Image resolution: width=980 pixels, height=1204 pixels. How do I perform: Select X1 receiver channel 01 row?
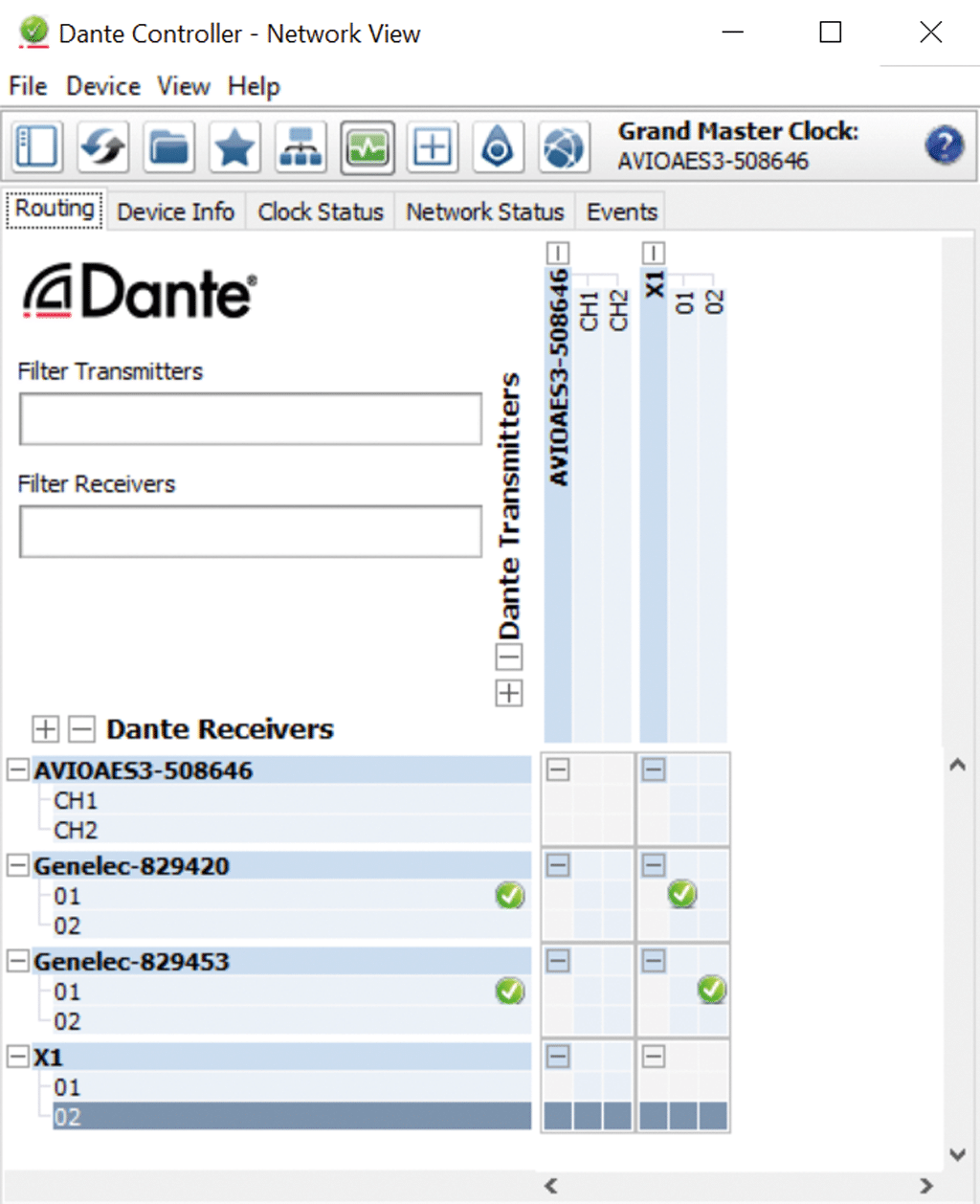[x=292, y=1087]
